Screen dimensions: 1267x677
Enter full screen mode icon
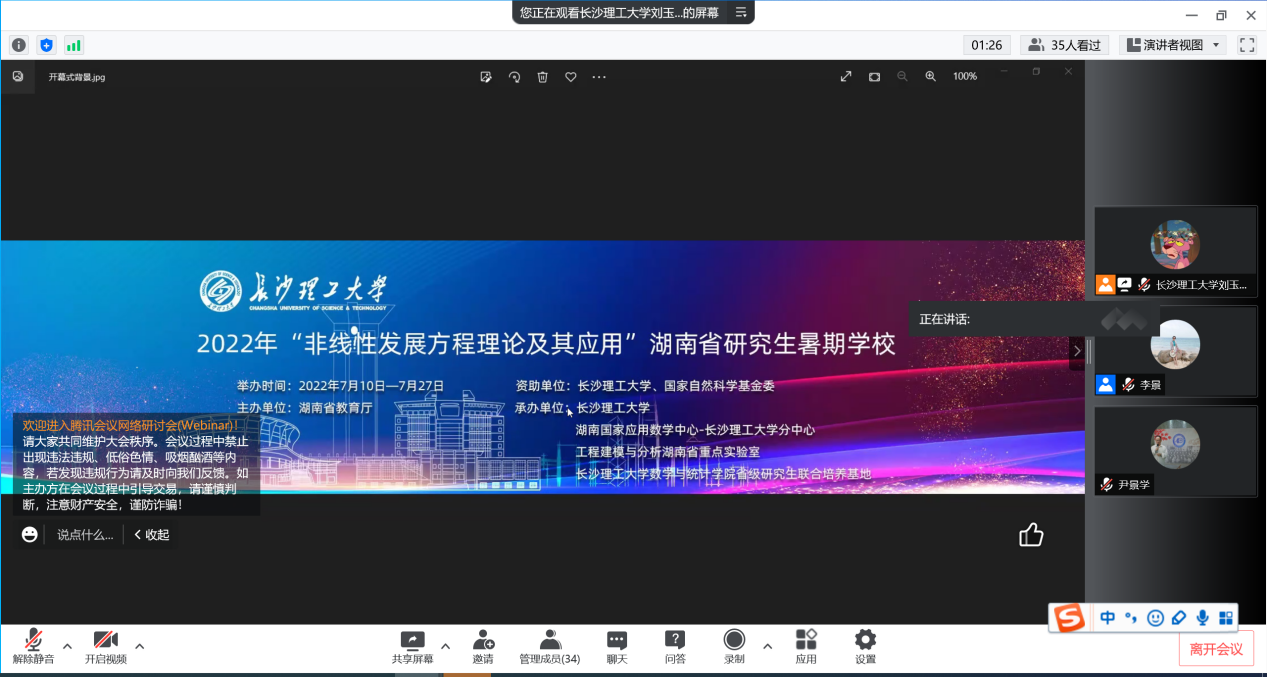click(x=1246, y=45)
